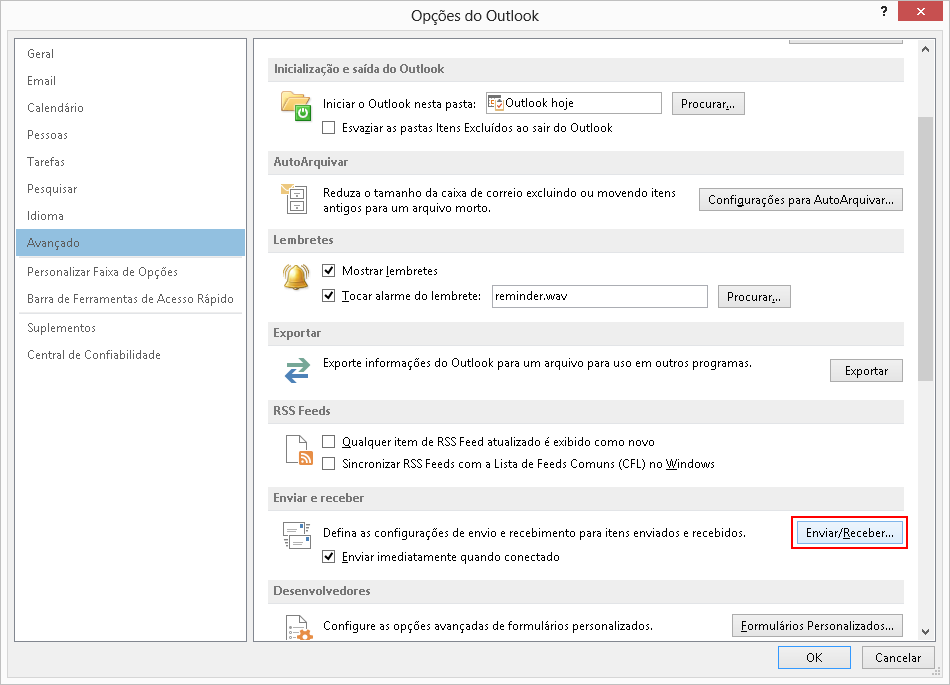Click Procurar next to startup folder field
Image resolution: width=950 pixels, height=685 pixels.
coord(708,104)
